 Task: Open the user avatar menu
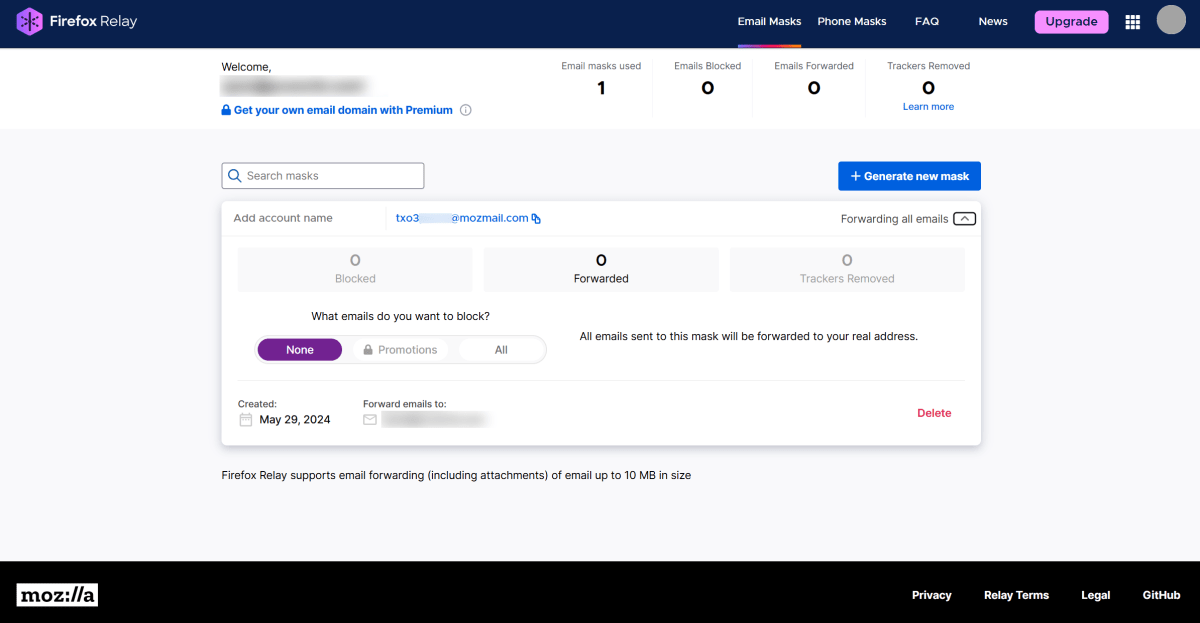point(1171,20)
